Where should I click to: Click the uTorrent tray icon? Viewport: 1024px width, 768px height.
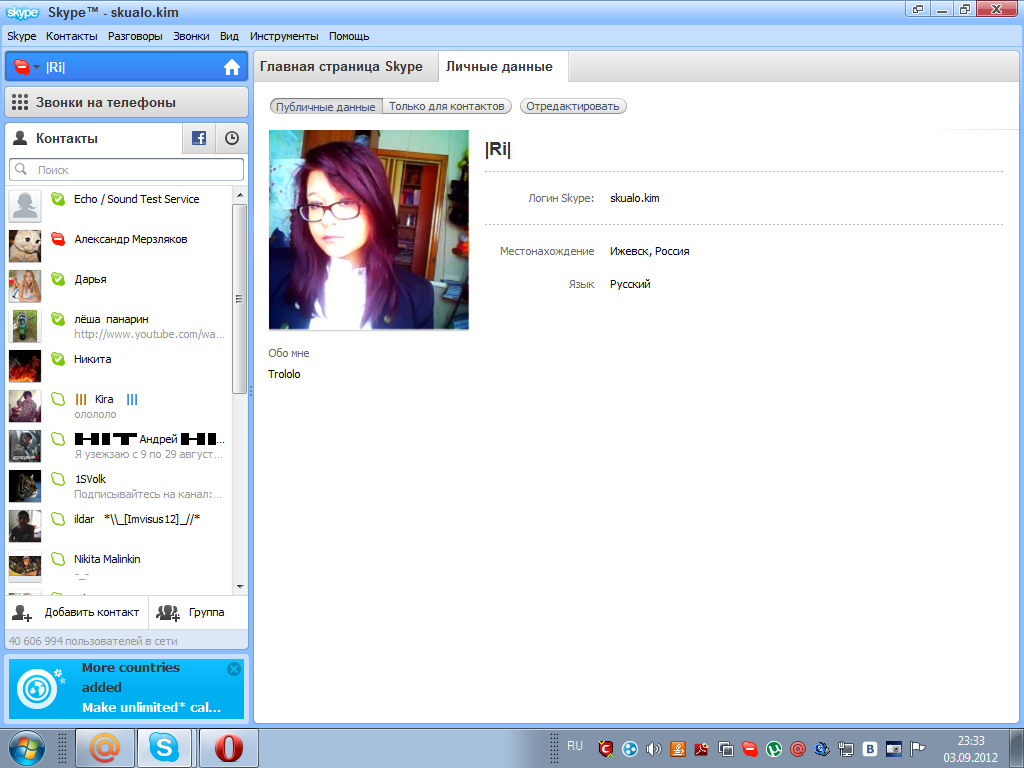(774, 749)
